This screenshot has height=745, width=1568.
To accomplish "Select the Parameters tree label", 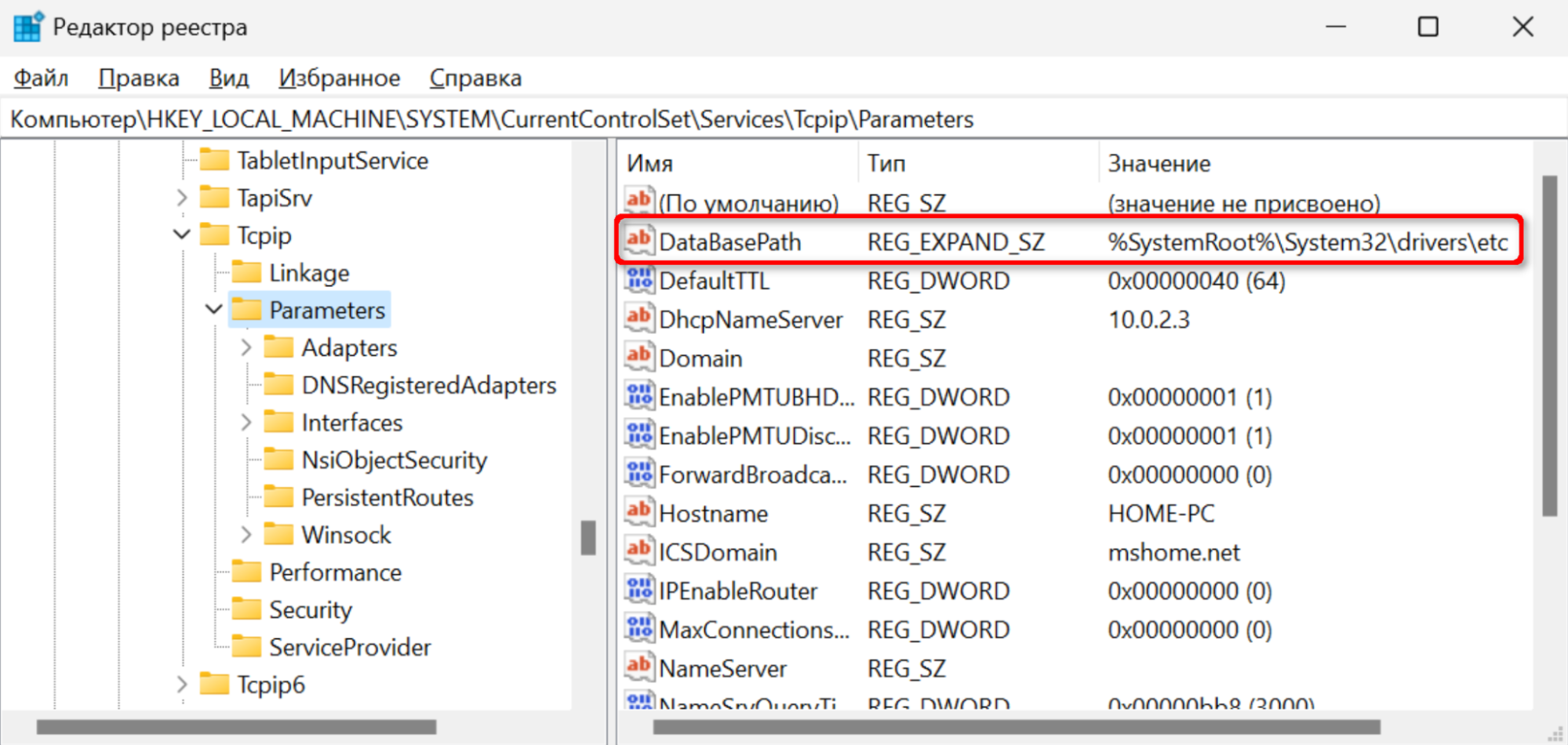I will pyautogui.click(x=327, y=311).
